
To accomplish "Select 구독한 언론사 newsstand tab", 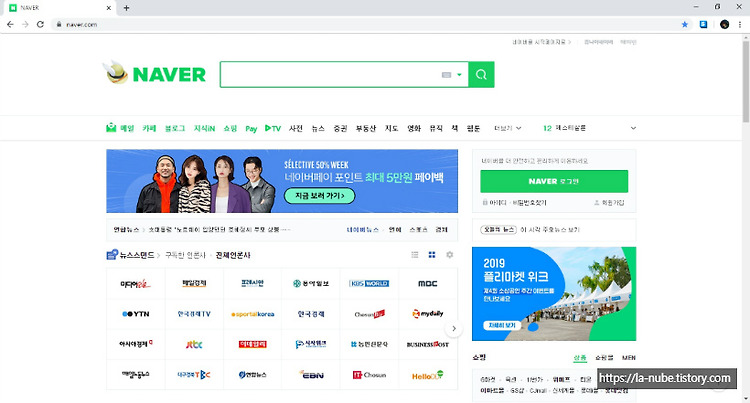I will tap(185, 255).
